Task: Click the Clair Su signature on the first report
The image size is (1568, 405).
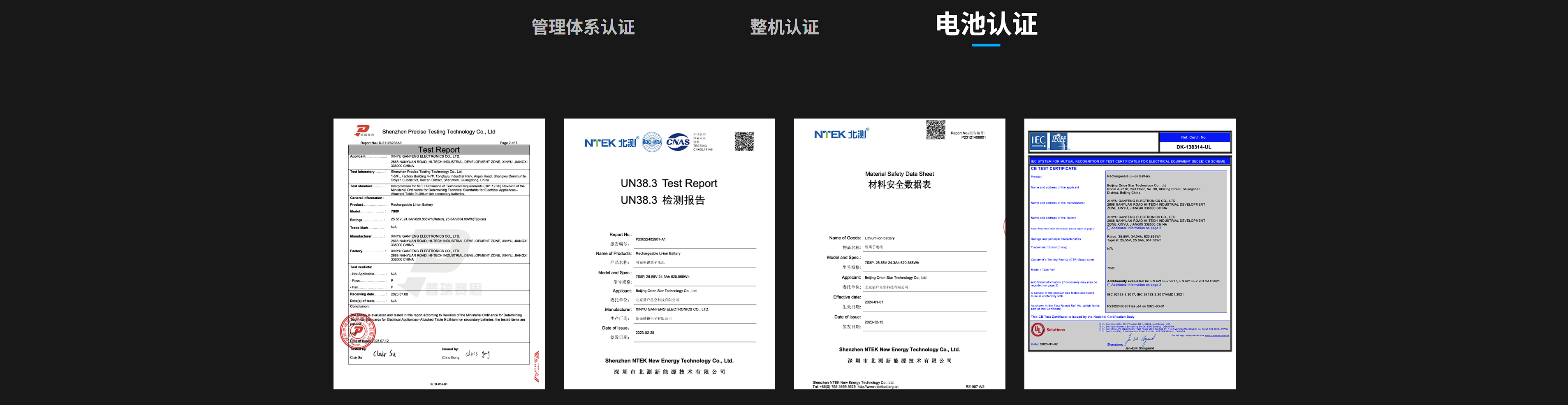Action: (x=384, y=353)
